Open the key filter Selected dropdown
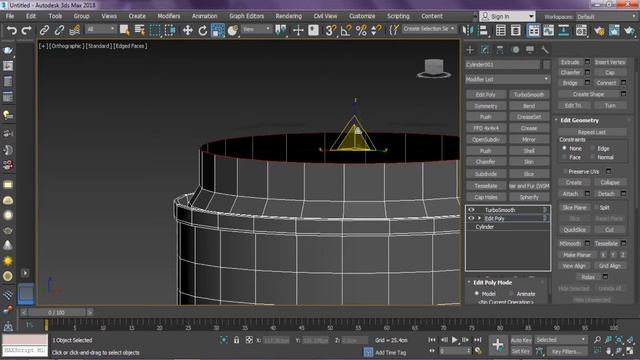Screen dimensions: 640x360 561,340
